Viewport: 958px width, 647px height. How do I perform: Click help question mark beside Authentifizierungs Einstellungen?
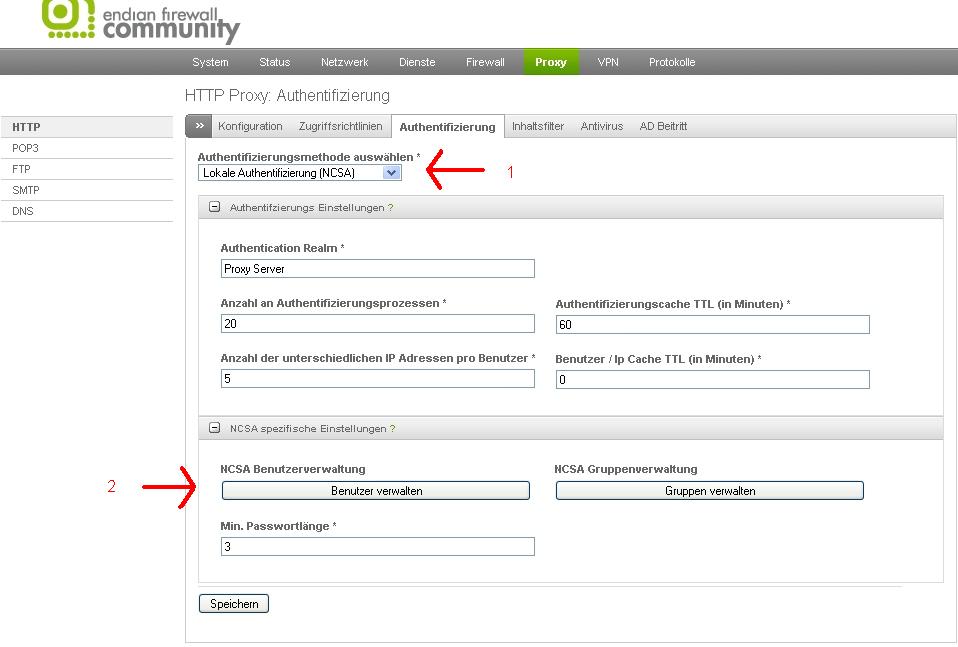coord(391,208)
